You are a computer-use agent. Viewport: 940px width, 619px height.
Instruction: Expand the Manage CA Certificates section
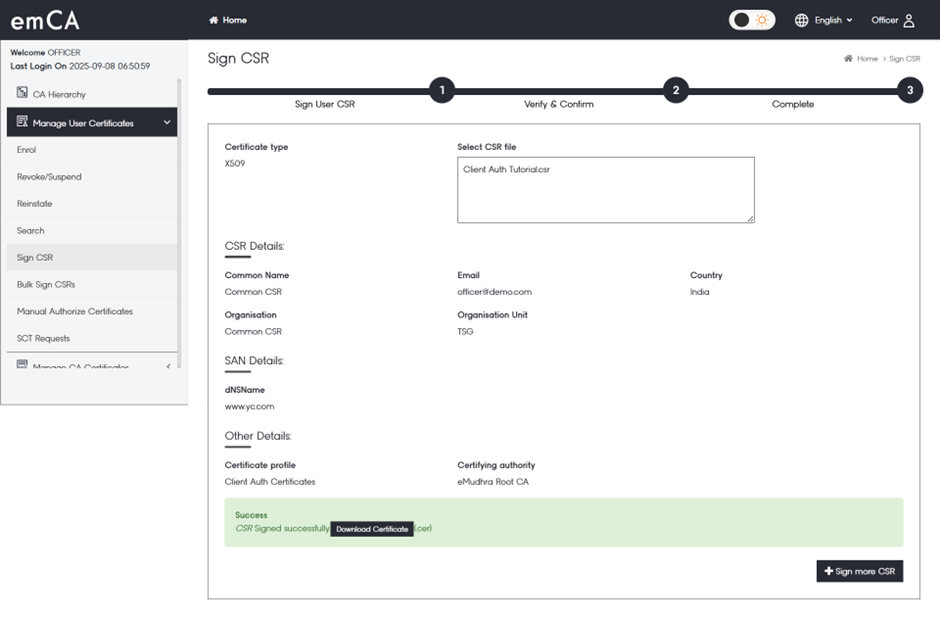tap(168, 367)
